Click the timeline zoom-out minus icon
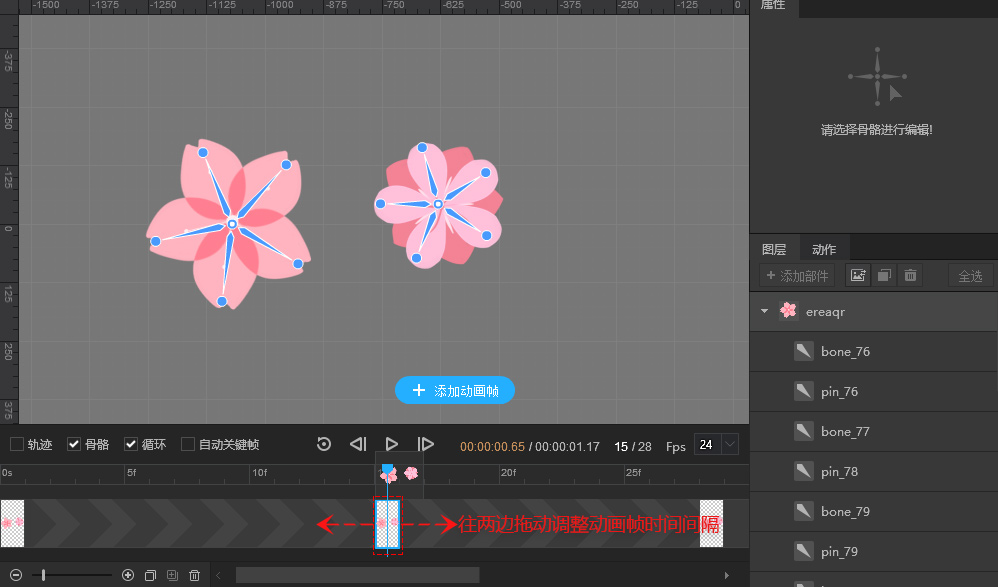Screen dimensions: 998x587 pos(16,575)
